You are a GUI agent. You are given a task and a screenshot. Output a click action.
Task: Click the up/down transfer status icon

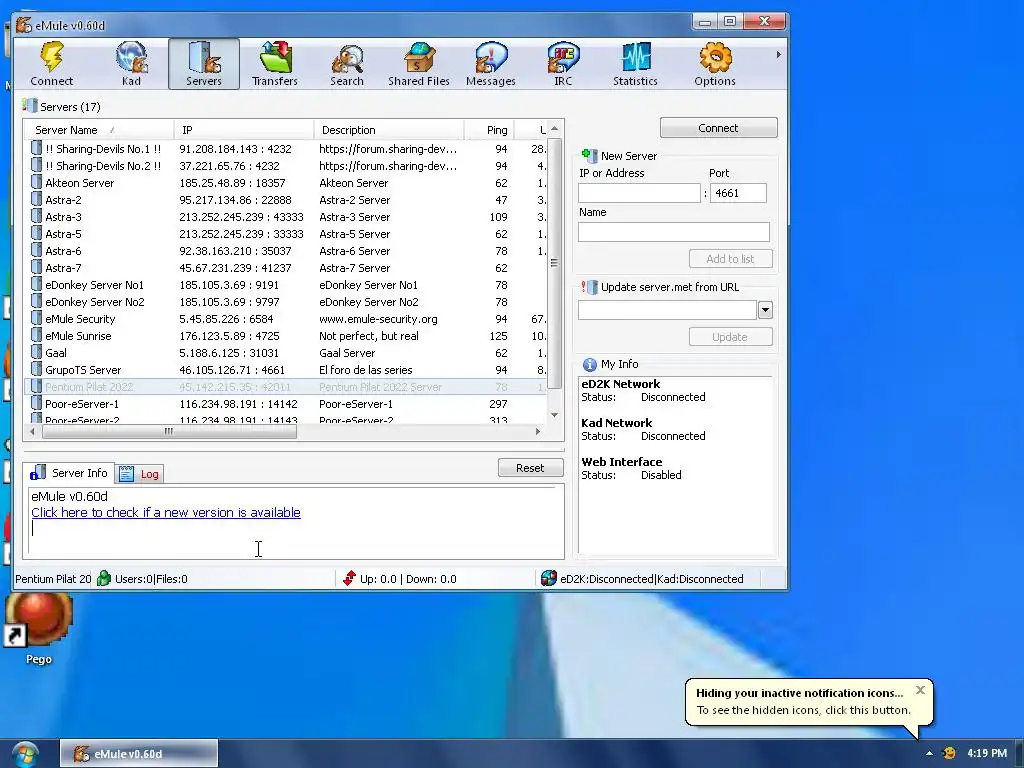pos(349,579)
